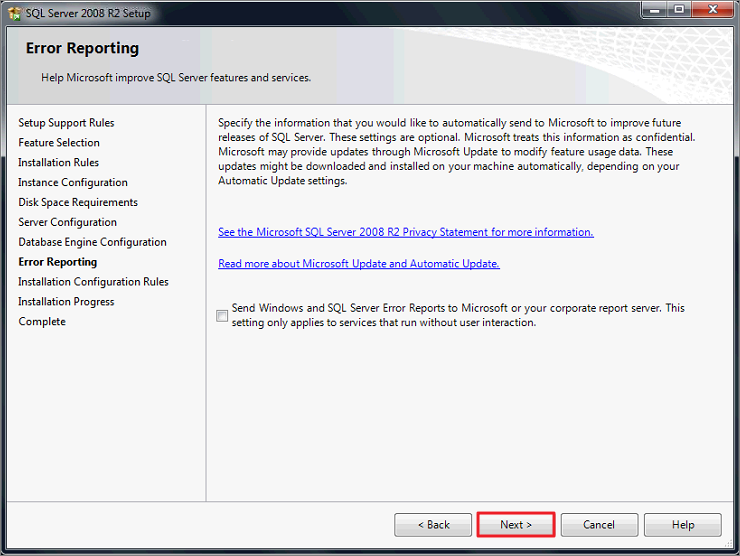The height and width of the screenshot is (556, 740).
Task: Go back with the Back button
Action: (433, 524)
